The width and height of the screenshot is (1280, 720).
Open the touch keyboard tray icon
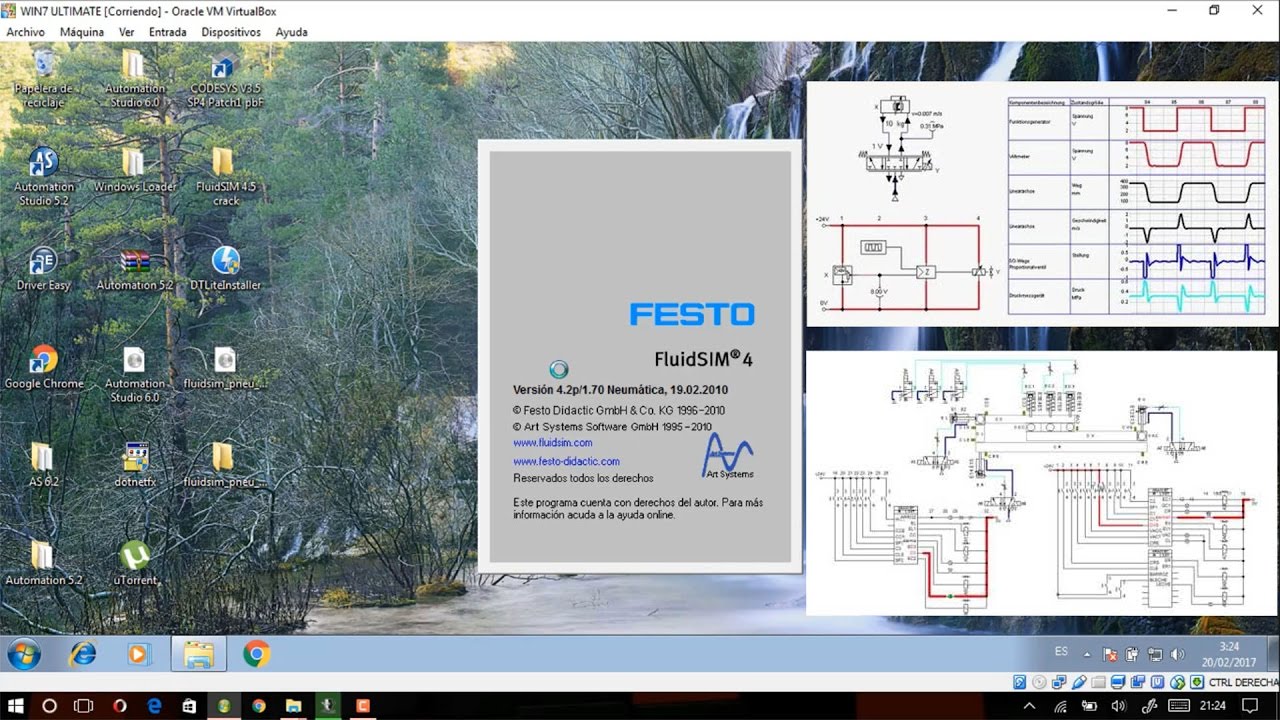tap(1179, 706)
